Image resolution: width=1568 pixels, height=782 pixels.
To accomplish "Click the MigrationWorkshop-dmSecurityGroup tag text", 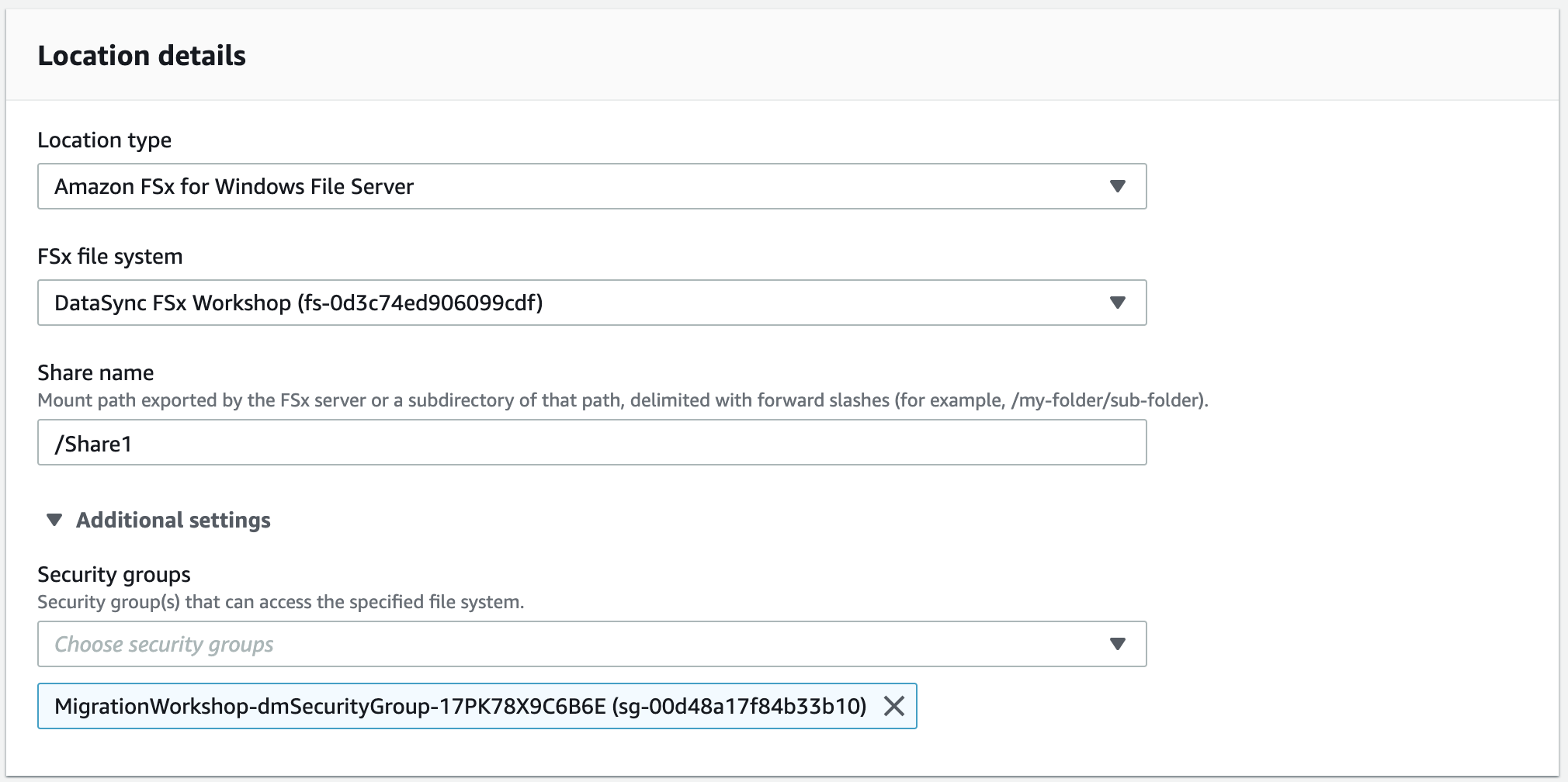I will 460,706.
